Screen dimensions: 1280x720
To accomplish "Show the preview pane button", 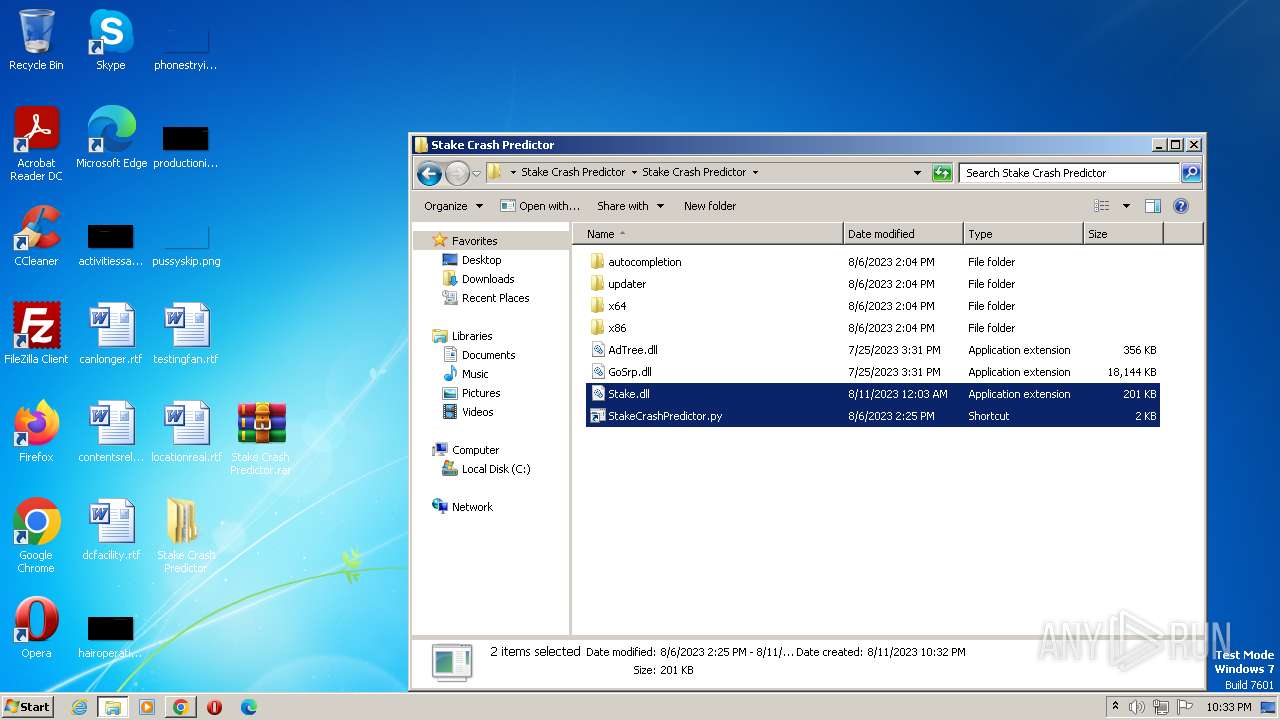I will coord(1152,206).
